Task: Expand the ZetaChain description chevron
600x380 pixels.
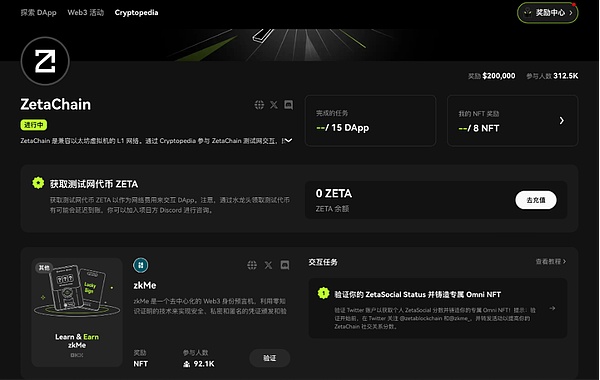Action: pos(289,140)
